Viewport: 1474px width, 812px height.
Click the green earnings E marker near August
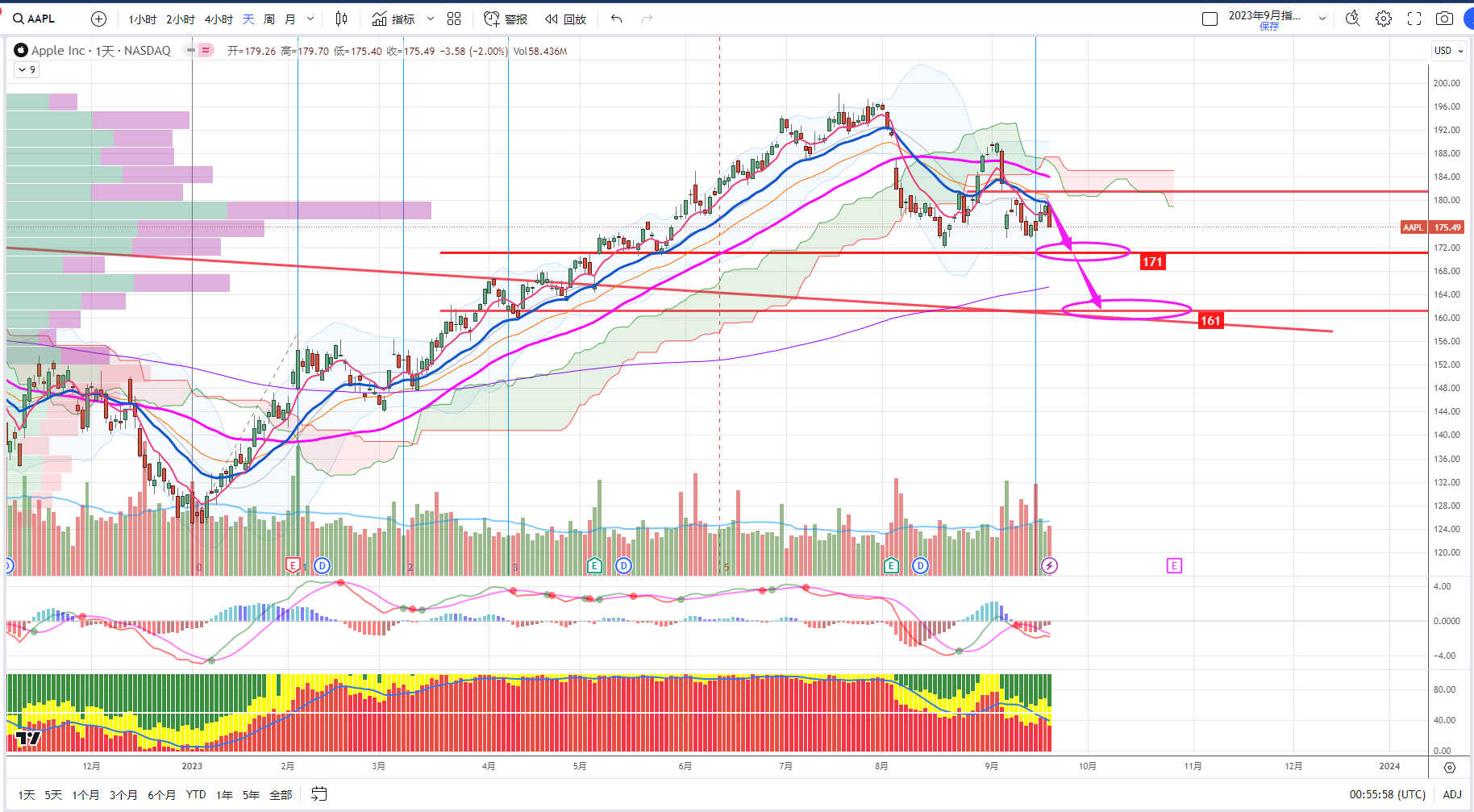[x=891, y=565]
